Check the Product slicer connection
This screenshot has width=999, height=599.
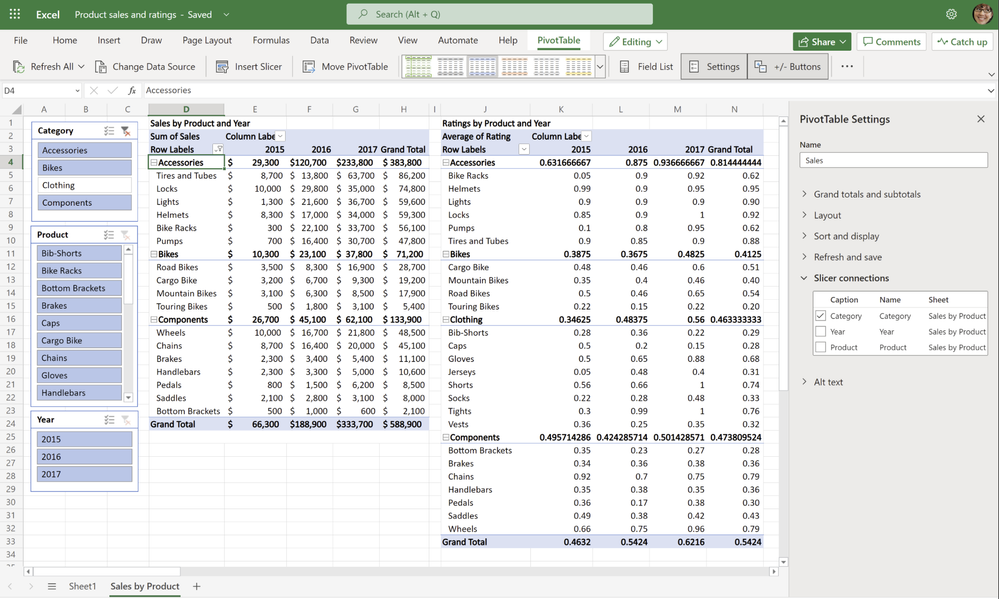pyautogui.click(x=821, y=348)
